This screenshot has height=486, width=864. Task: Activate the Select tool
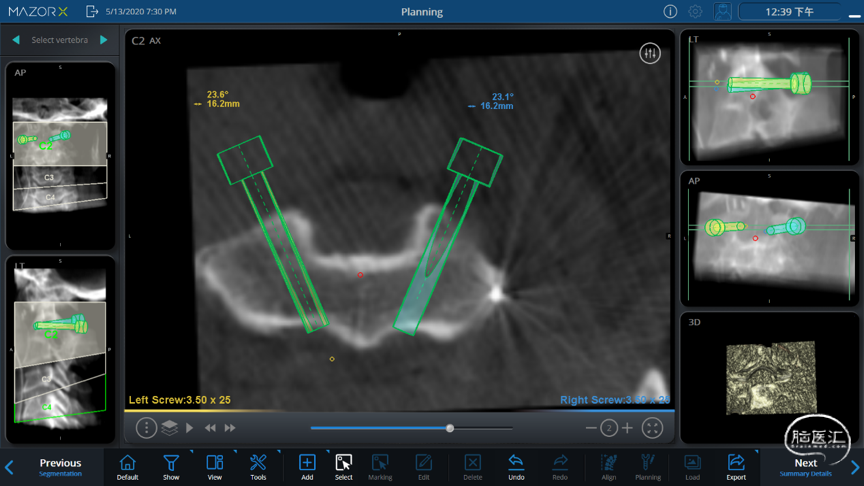344,467
